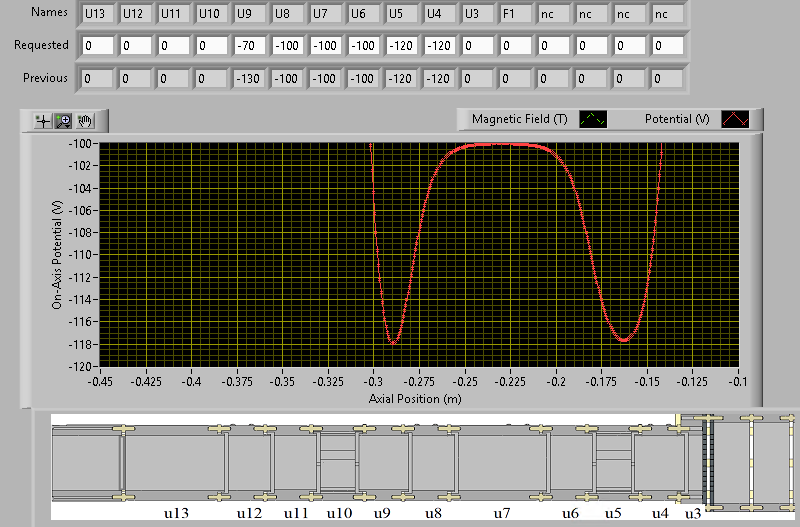Click the Axial Position (m) axis title
The height and width of the screenshot is (527, 800).
tap(415, 399)
